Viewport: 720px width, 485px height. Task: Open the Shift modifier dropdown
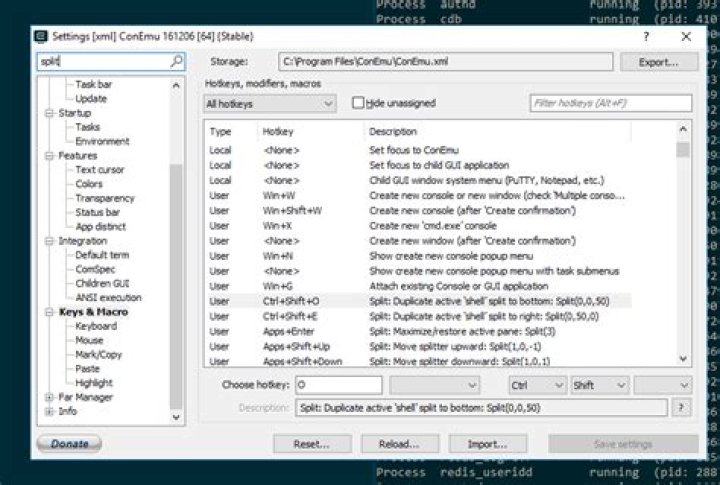click(599, 385)
